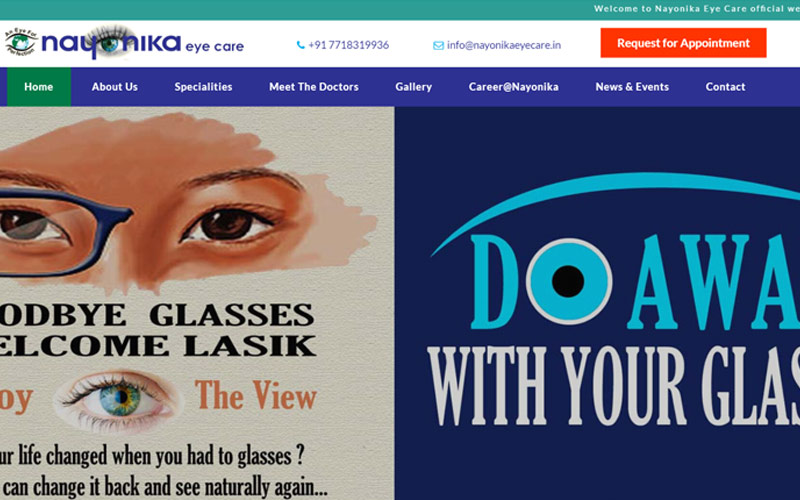
Task: Open News & Events section
Action: click(632, 87)
